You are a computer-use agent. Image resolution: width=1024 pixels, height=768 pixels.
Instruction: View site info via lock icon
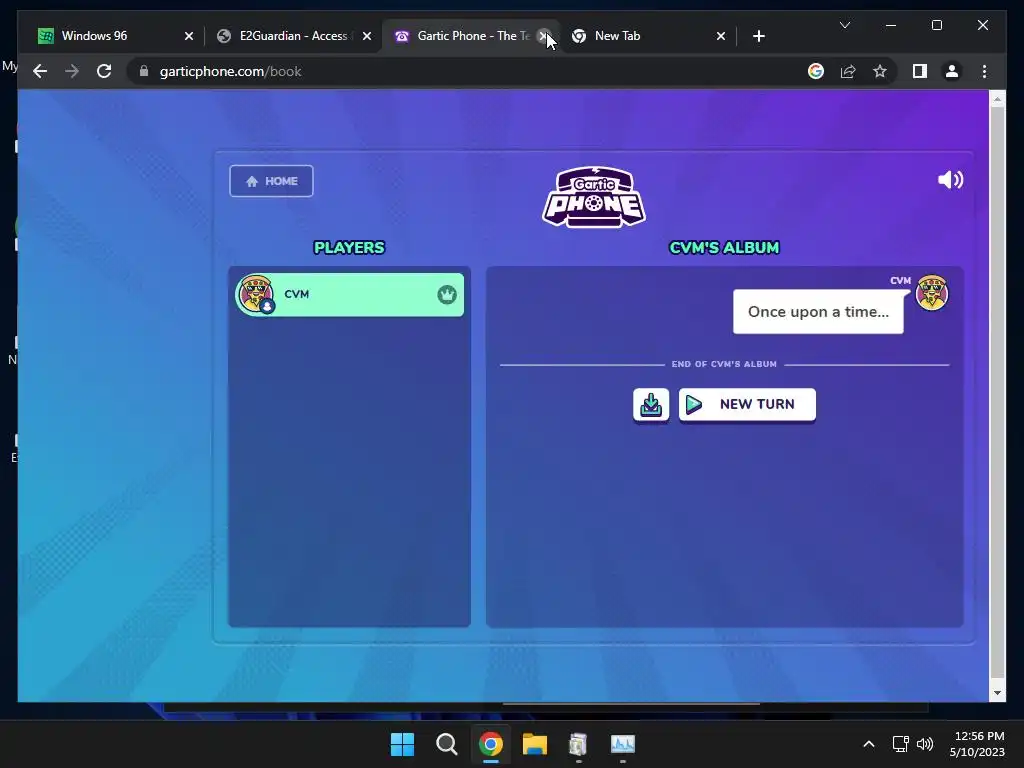144,71
